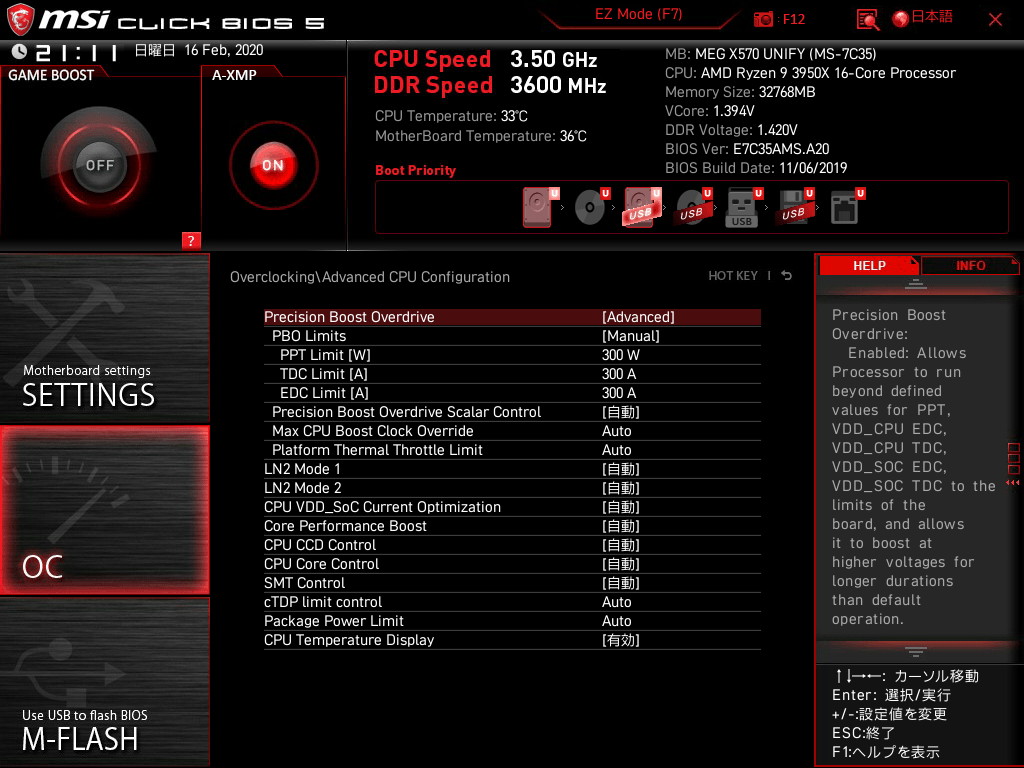This screenshot has width=1024, height=768.
Task: Go back using the return arrow icon
Action: (787, 276)
